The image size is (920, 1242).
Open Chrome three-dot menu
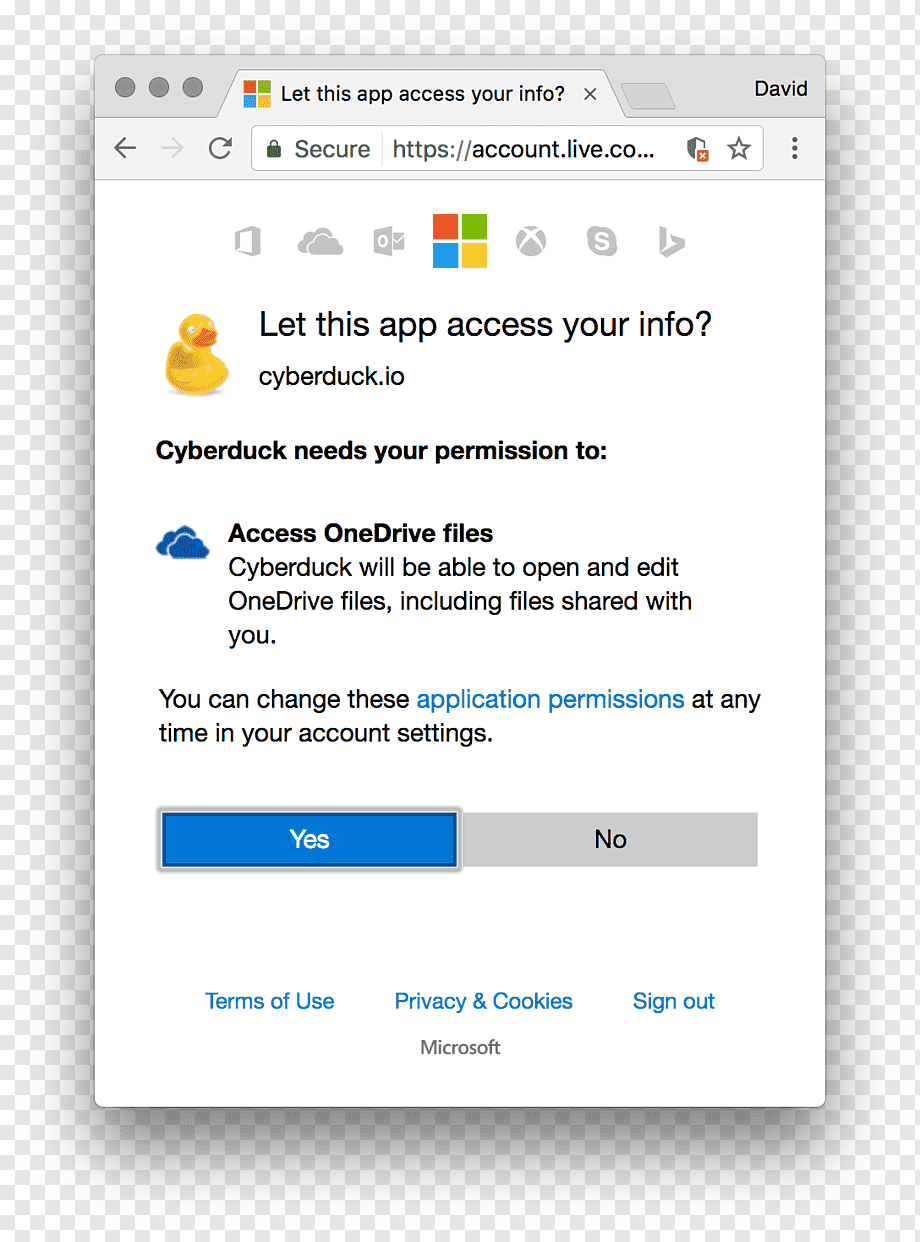[x=795, y=149]
